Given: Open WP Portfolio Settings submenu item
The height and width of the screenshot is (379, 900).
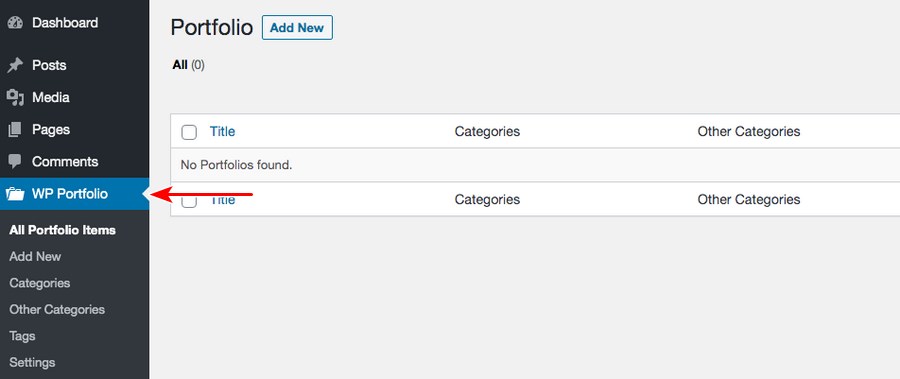Looking at the screenshot, I should [32, 362].
